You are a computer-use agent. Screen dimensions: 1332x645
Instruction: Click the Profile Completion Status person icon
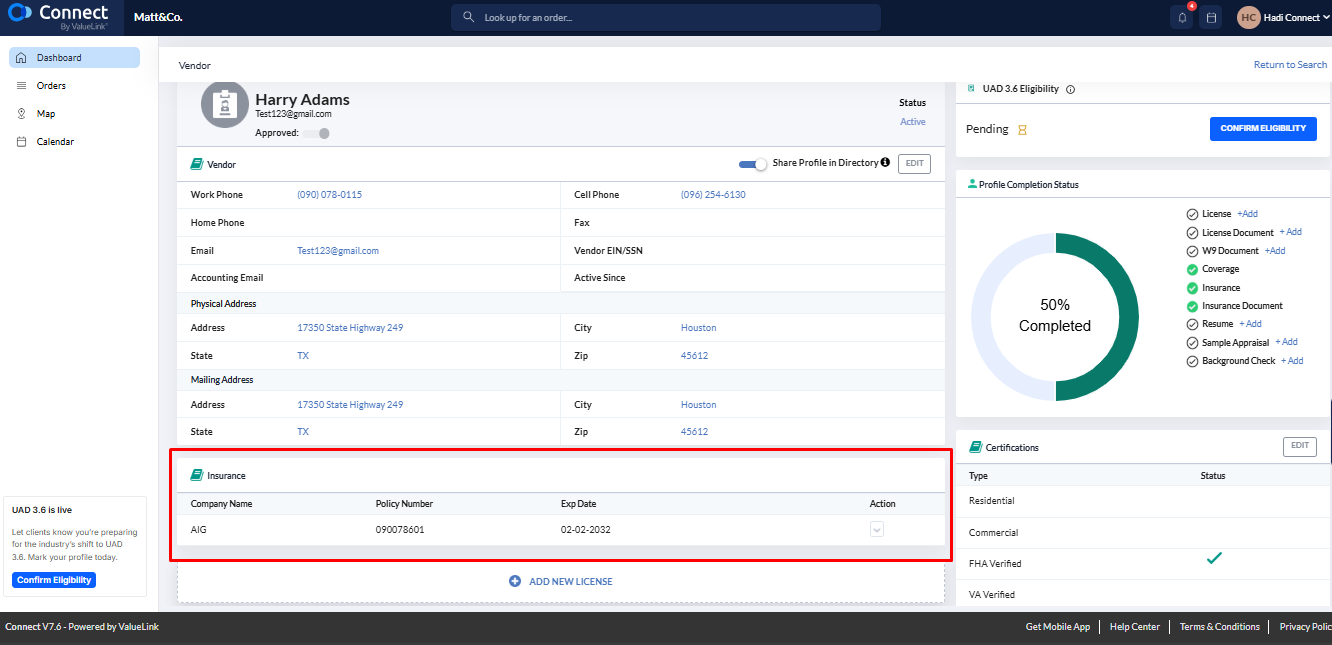click(x=971, y=184)
